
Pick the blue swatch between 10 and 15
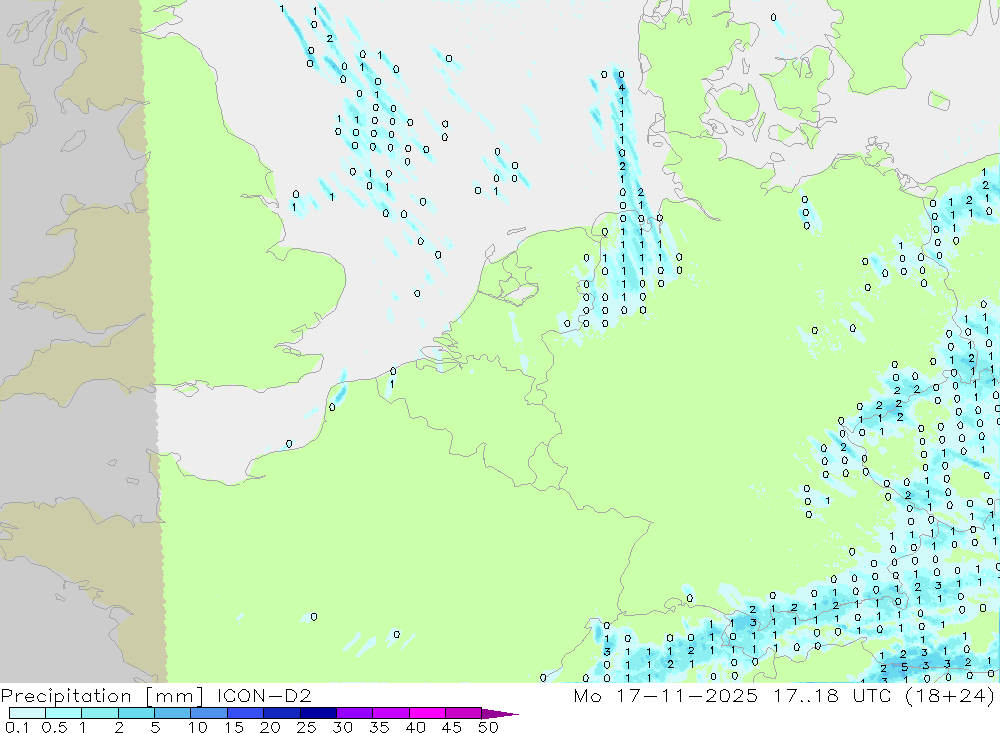pyautogui.click(x=209, y=713)
